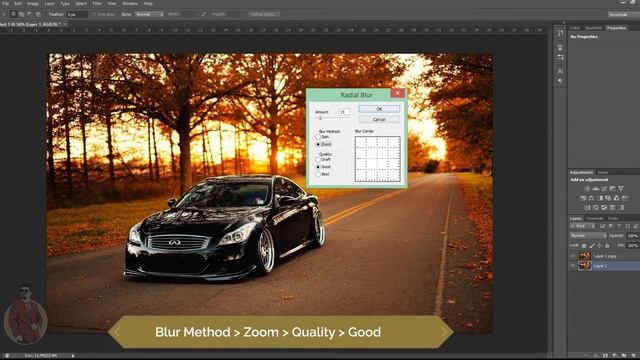Switch to the Paths tab

click(x=613, y=218)
